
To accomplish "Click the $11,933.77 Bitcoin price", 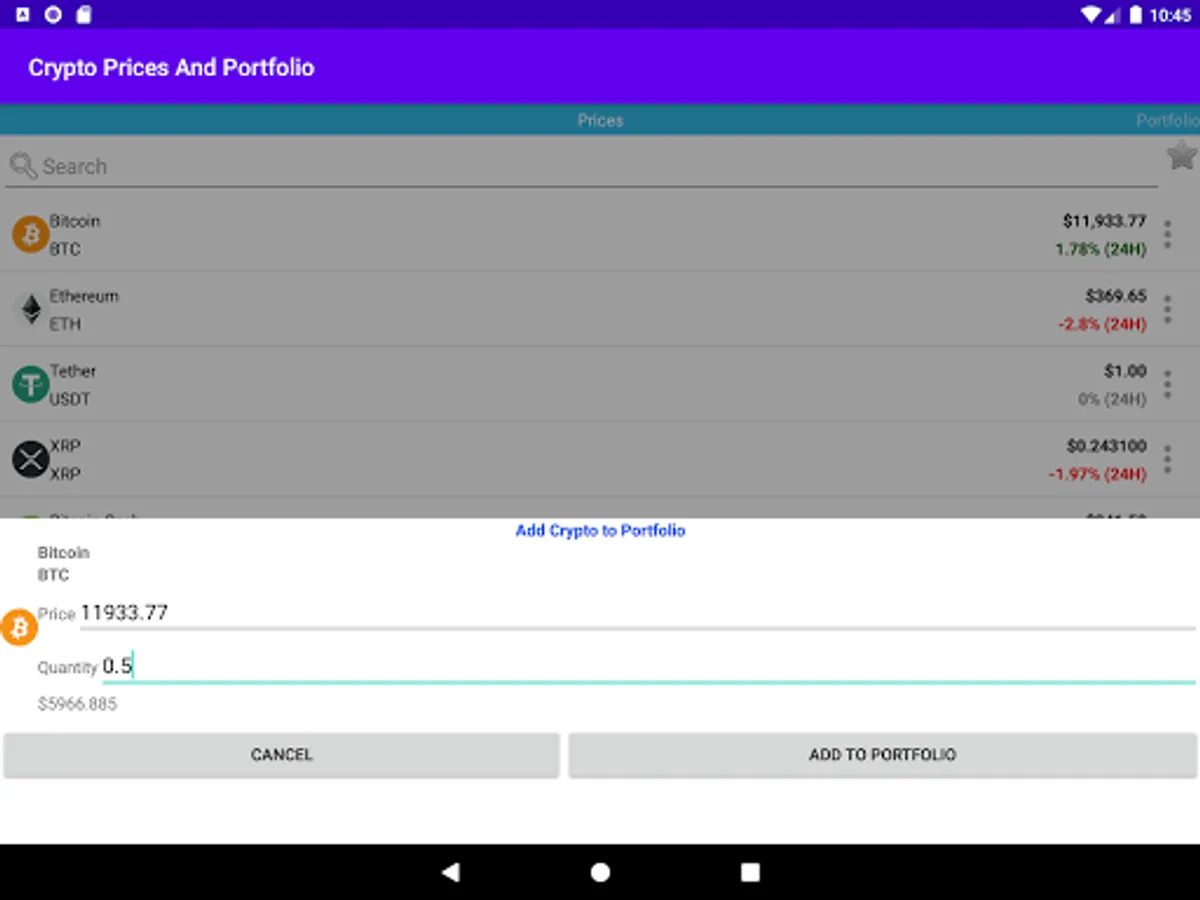I will pos(1104,221).
